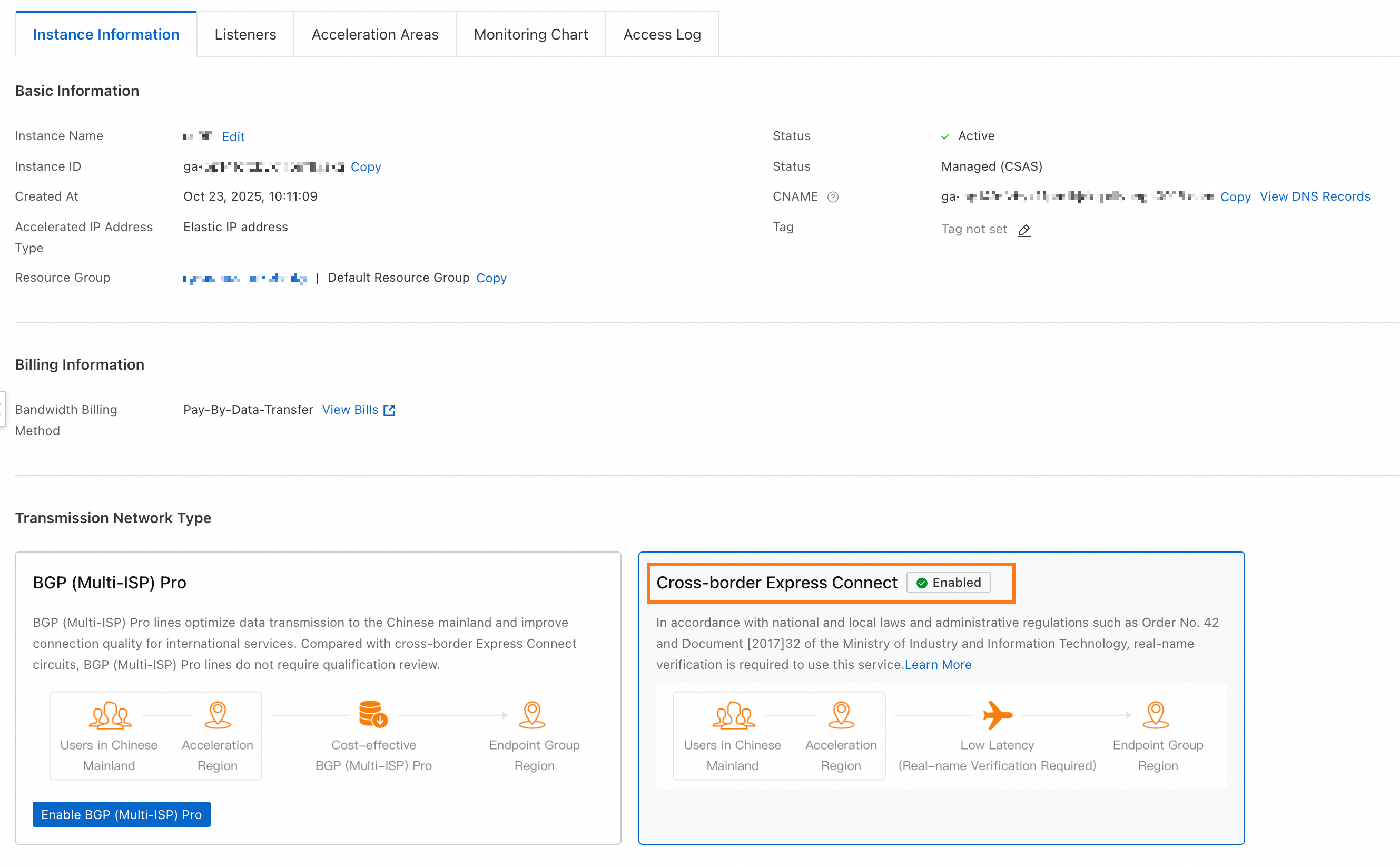Open the Listeners tab
Viewport: 1400px width, 867px height.
245,34
